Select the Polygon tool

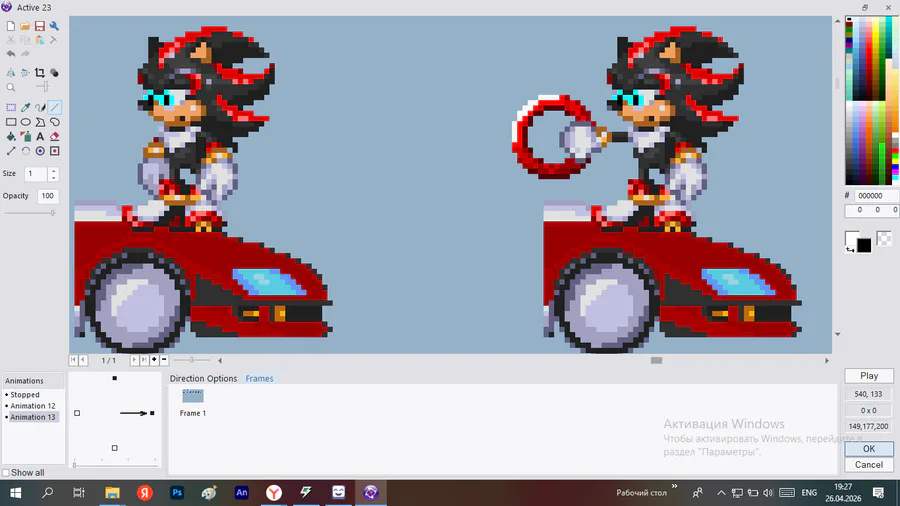pos(40,122)
